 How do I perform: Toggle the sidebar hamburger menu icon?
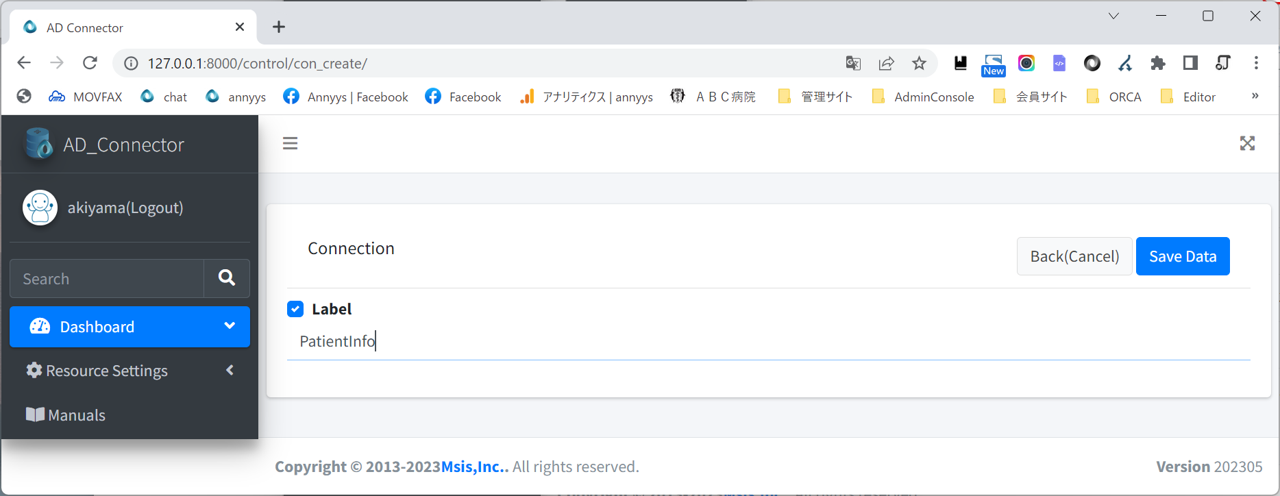(x=290, y=144)
